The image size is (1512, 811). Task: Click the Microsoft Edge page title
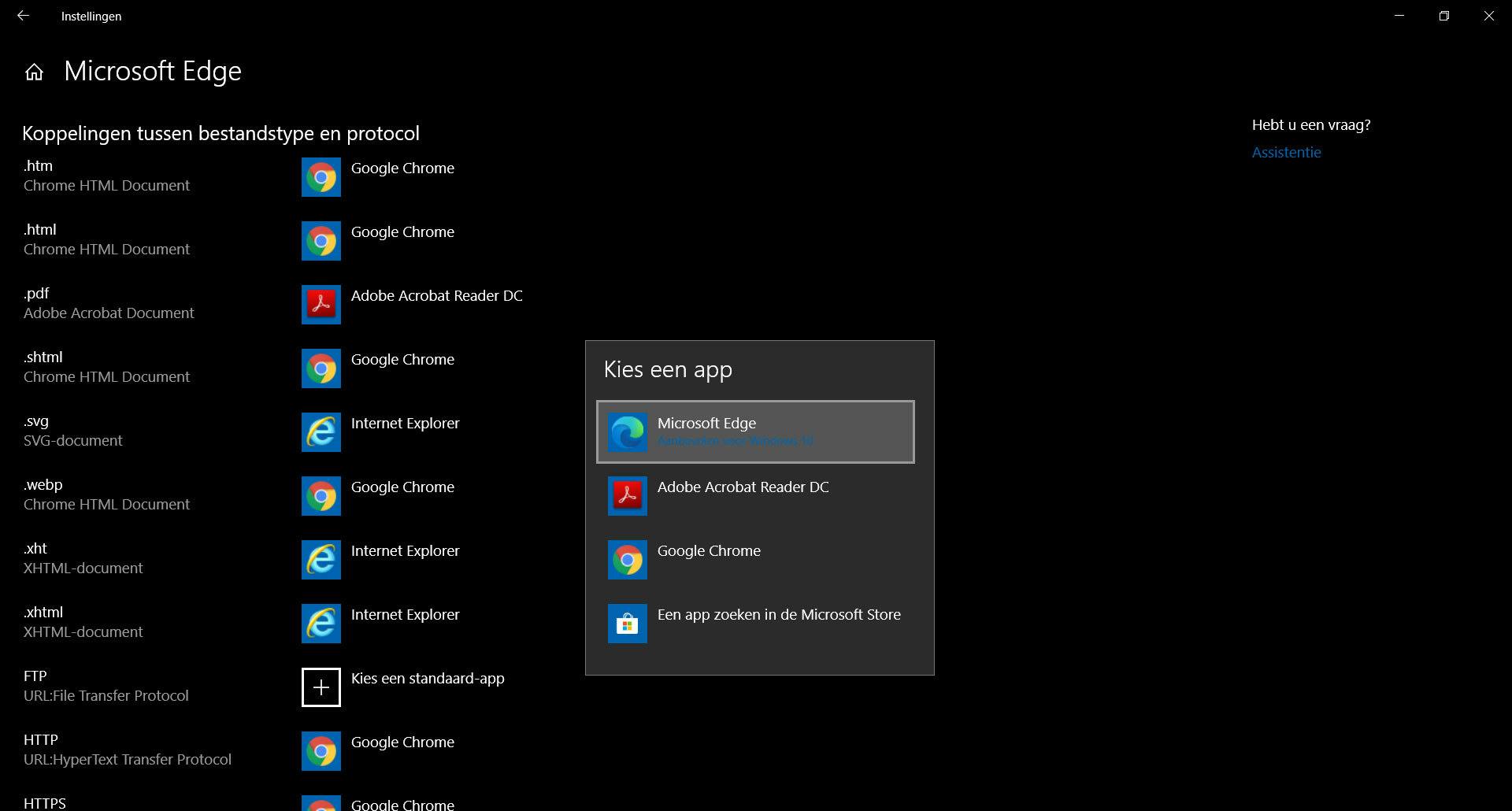pos(153,71)
